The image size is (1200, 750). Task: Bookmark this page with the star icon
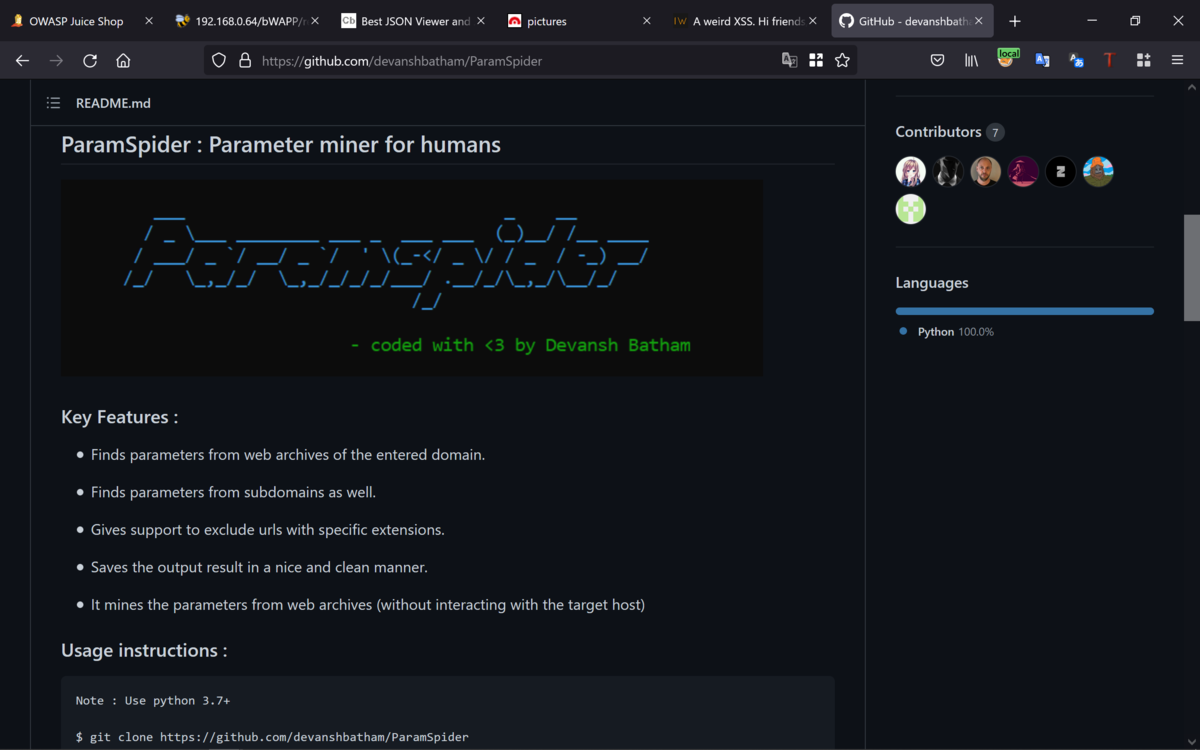(842, 61)
